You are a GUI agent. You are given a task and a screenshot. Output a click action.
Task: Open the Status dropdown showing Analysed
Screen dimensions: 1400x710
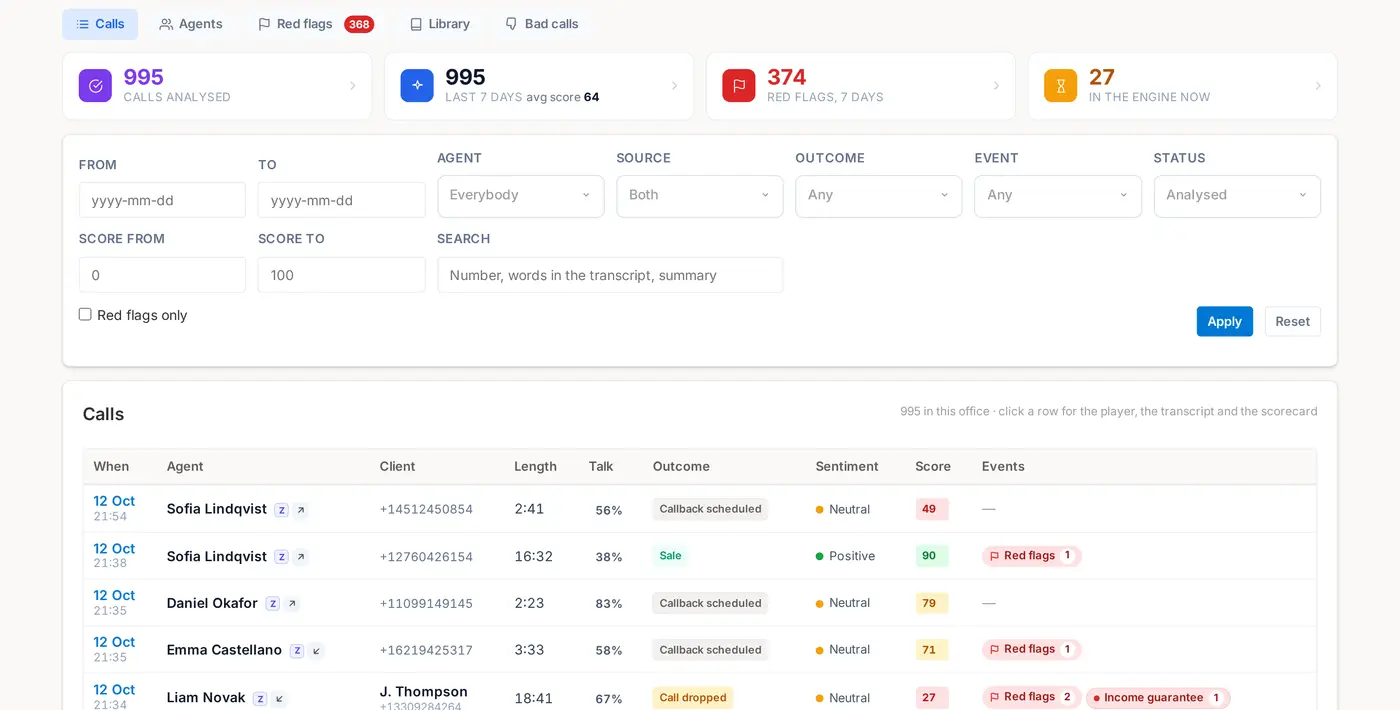click(1237, 196)
